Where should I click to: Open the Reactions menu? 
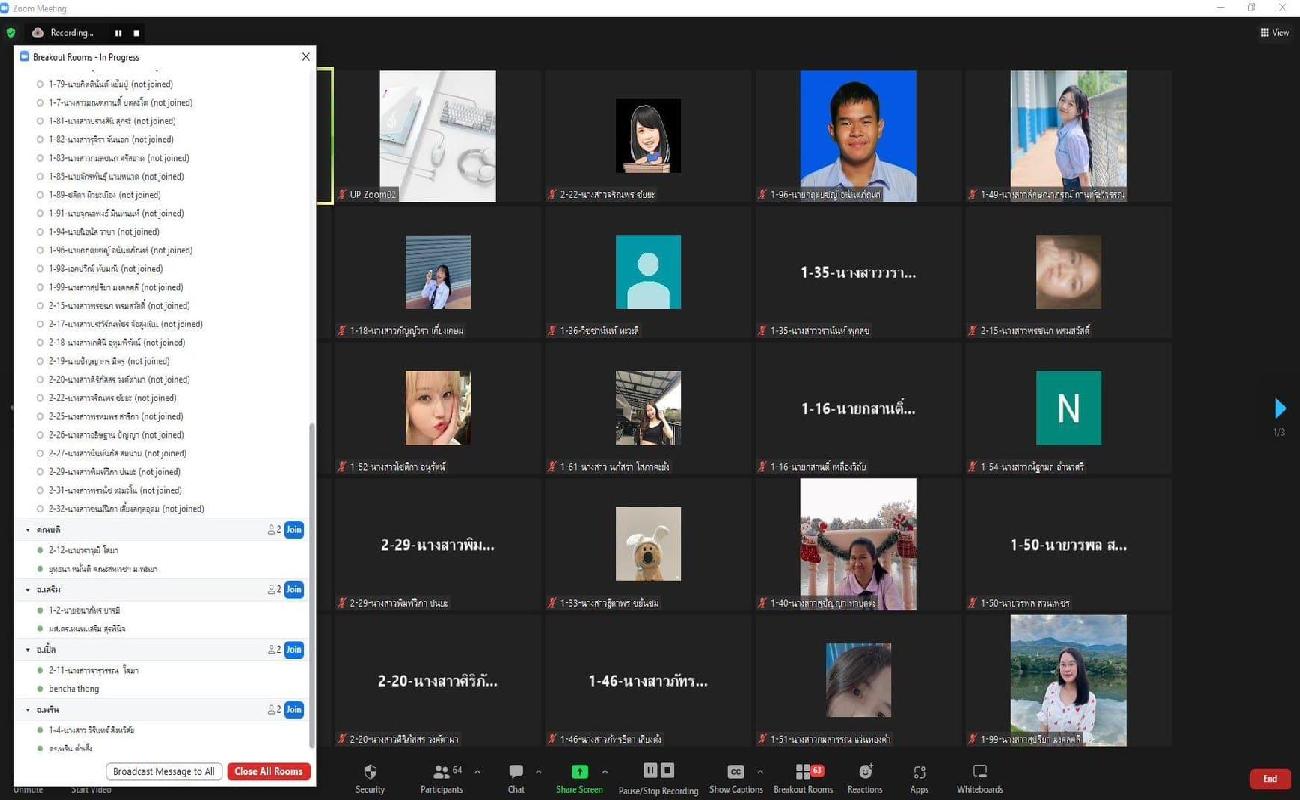(x=866, y=778)
